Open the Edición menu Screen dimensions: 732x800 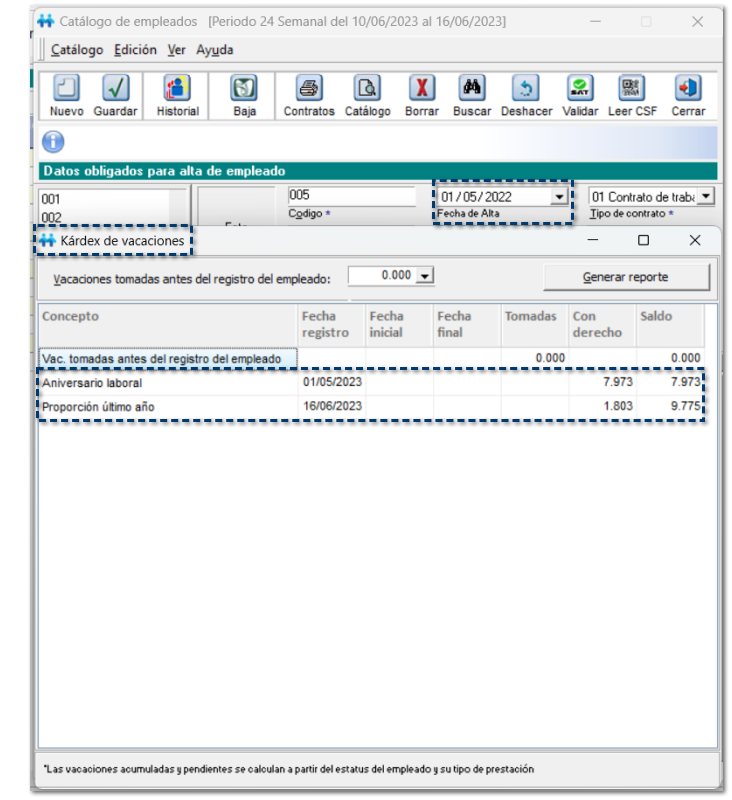(x=135, y=50)
